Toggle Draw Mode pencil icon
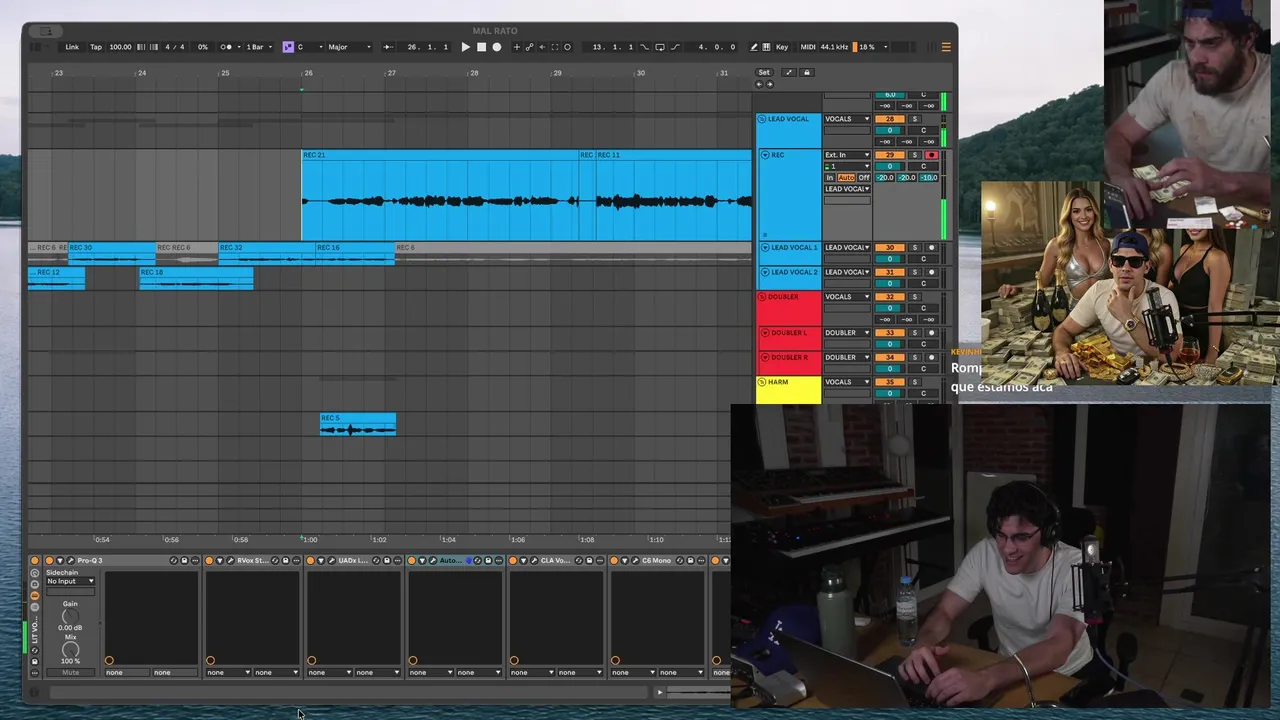This screenshot has height=720, width=1280. pyautogui.click(x=754, y=47)
